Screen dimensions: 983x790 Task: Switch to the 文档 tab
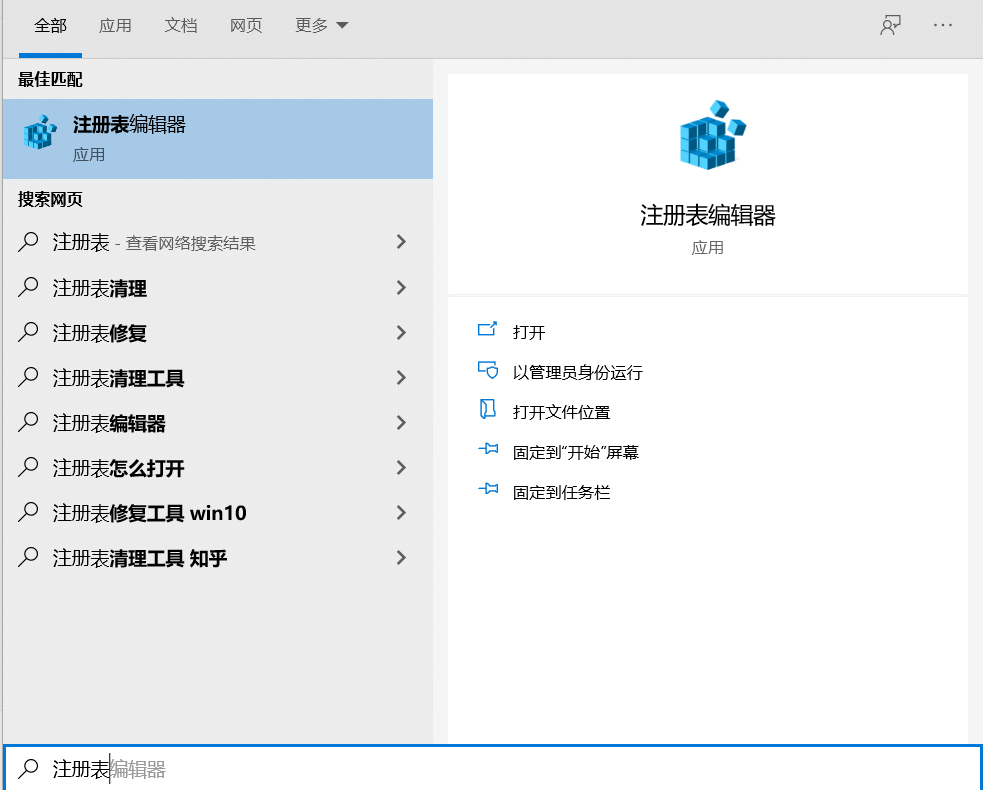[180, 27]
